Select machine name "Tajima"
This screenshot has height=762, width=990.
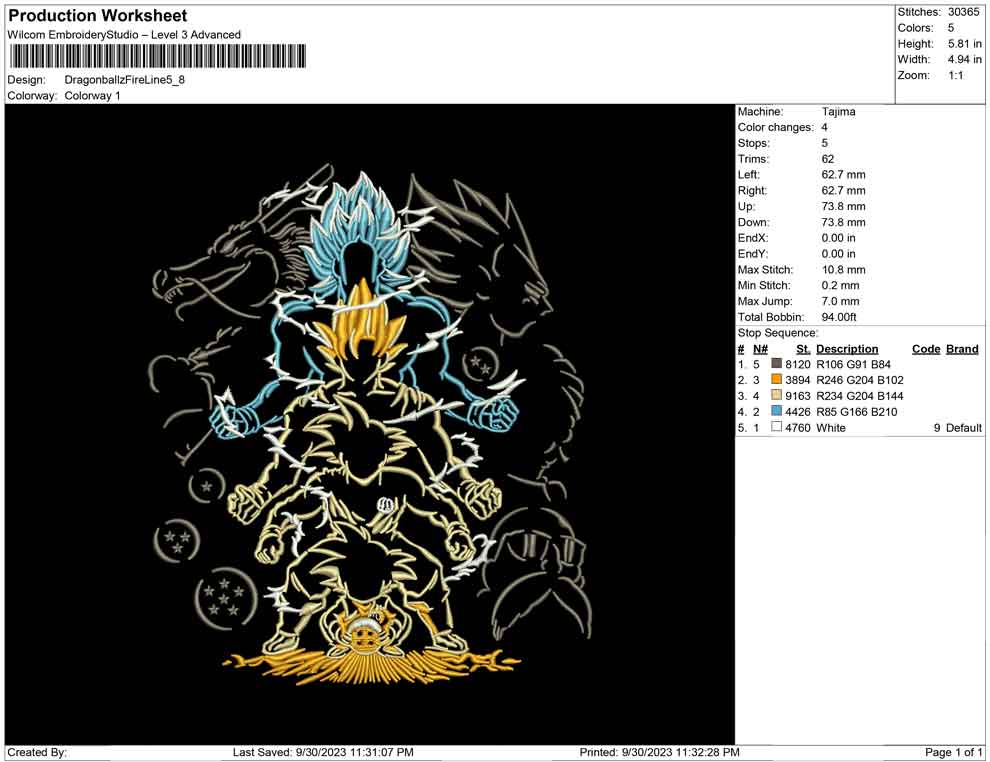(838, 112)
